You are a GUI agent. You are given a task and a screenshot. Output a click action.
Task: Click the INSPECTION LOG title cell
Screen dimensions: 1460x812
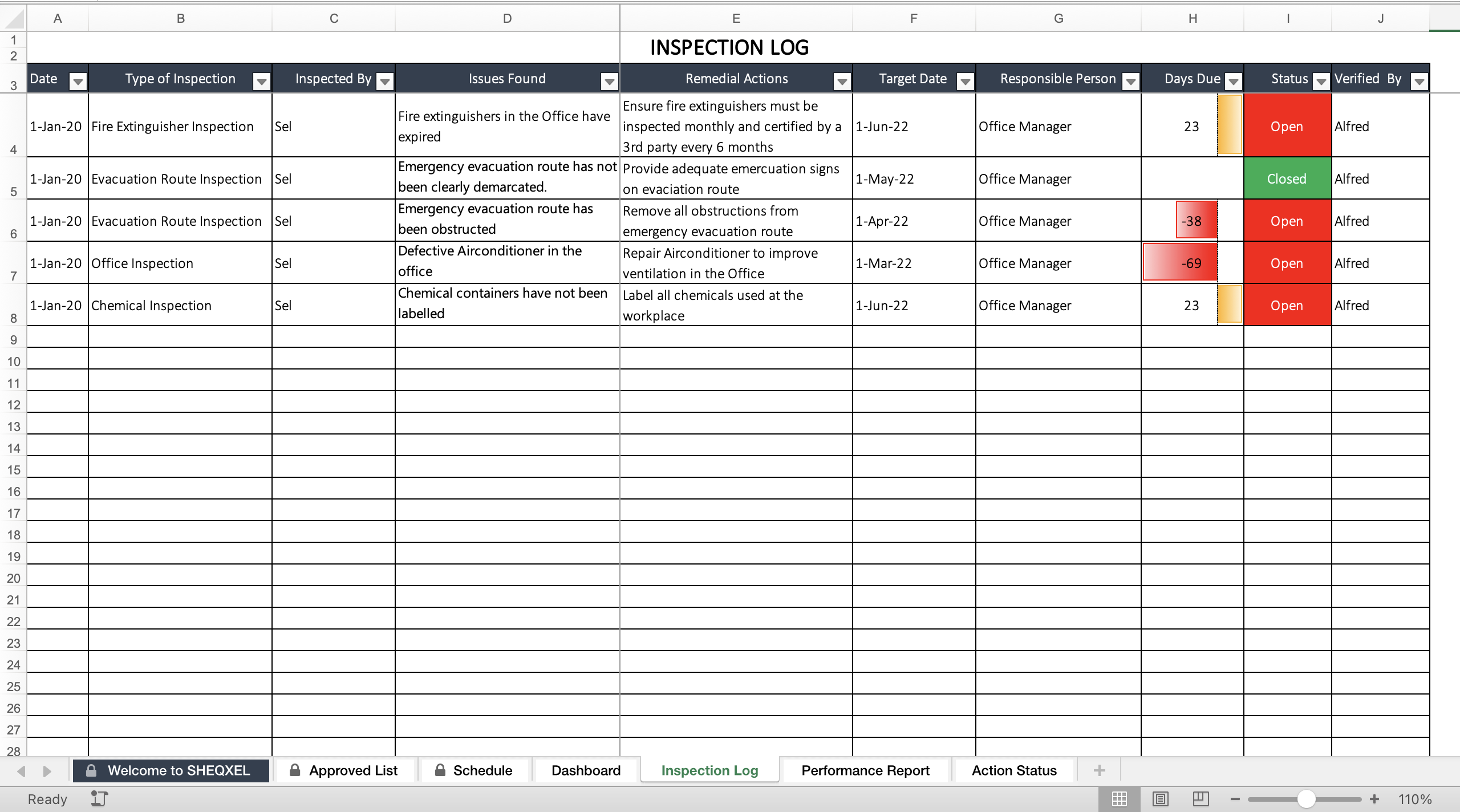tap(729, 47)
